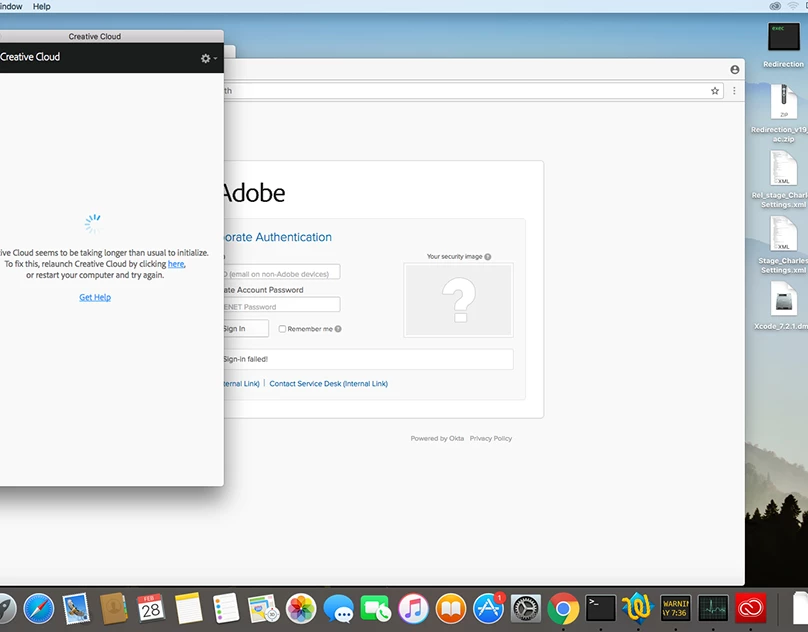
Task: Bookmark this page with the star icon
Action: (715, 90)
